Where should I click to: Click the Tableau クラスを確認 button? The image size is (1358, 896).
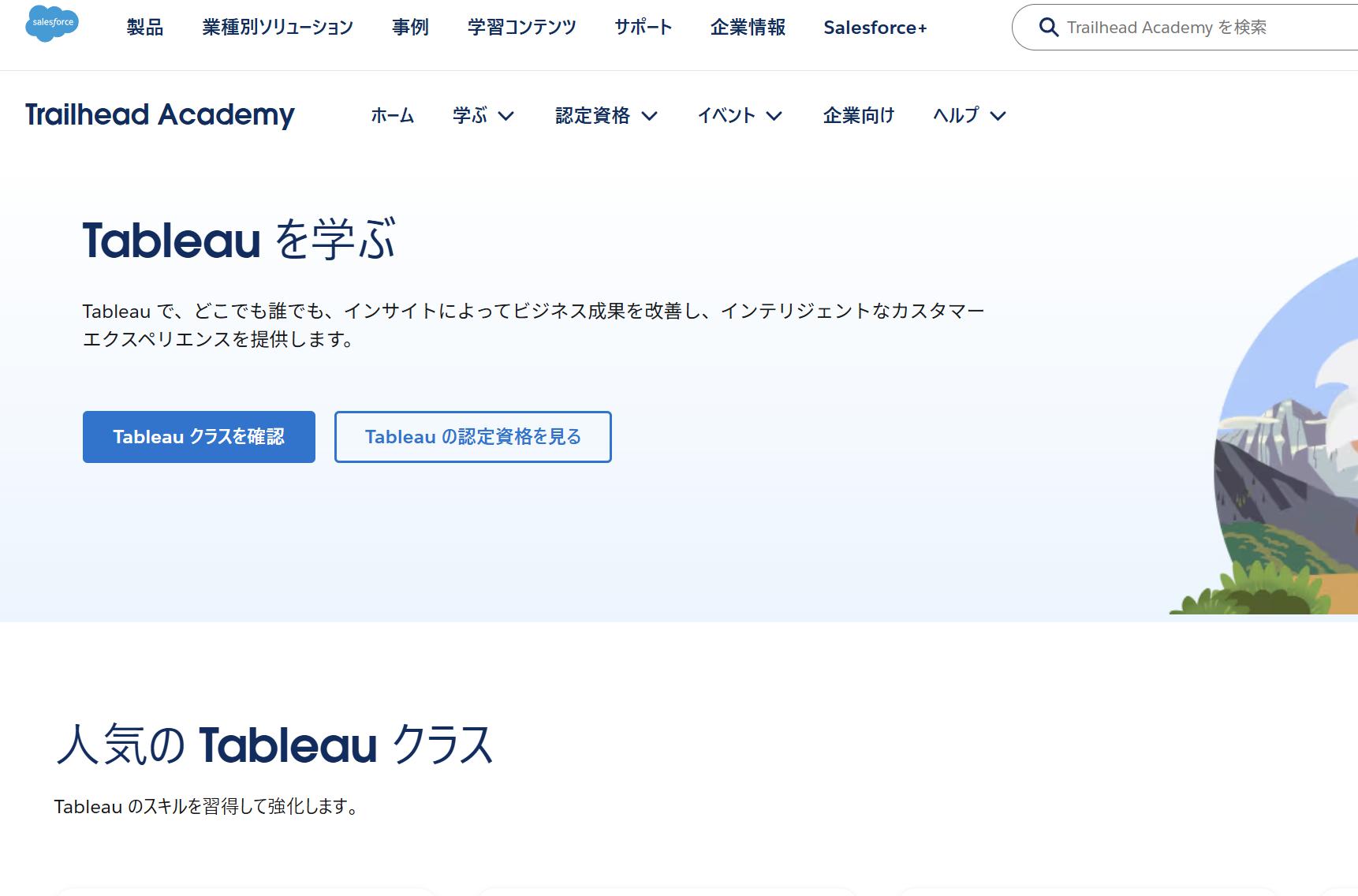click(199, 437)
